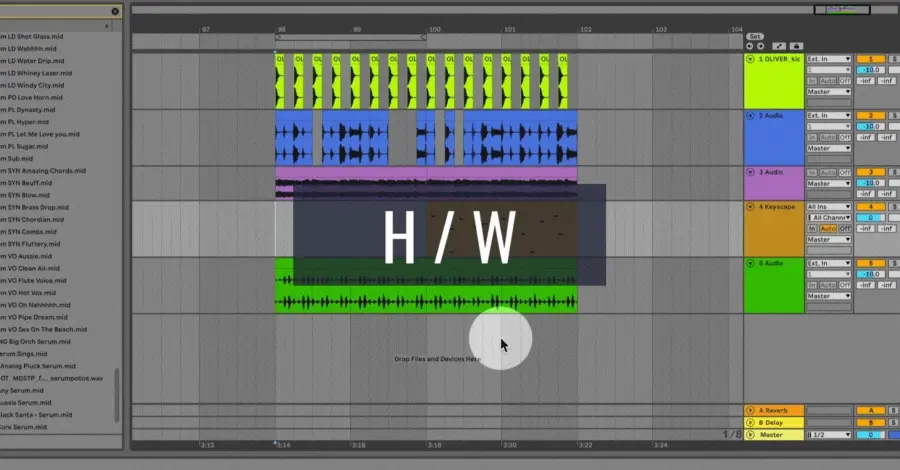This screenshot has width=900, height=470.
Task: Solo the Keyscape track
Action: point(894,207)
